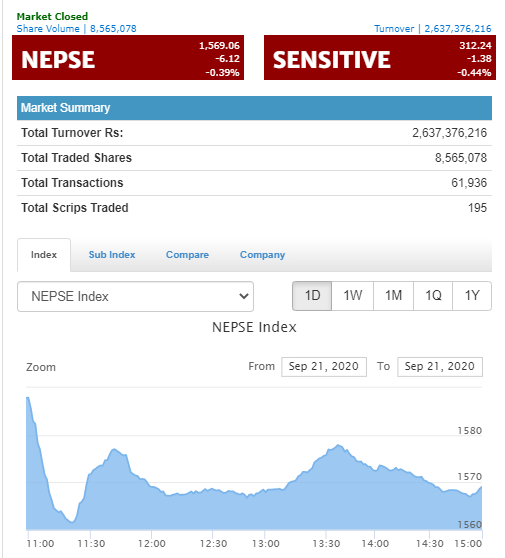Open the NEPSE Index dropdown
The width and height of the screenshot is (505, 558).
(135, 296)
